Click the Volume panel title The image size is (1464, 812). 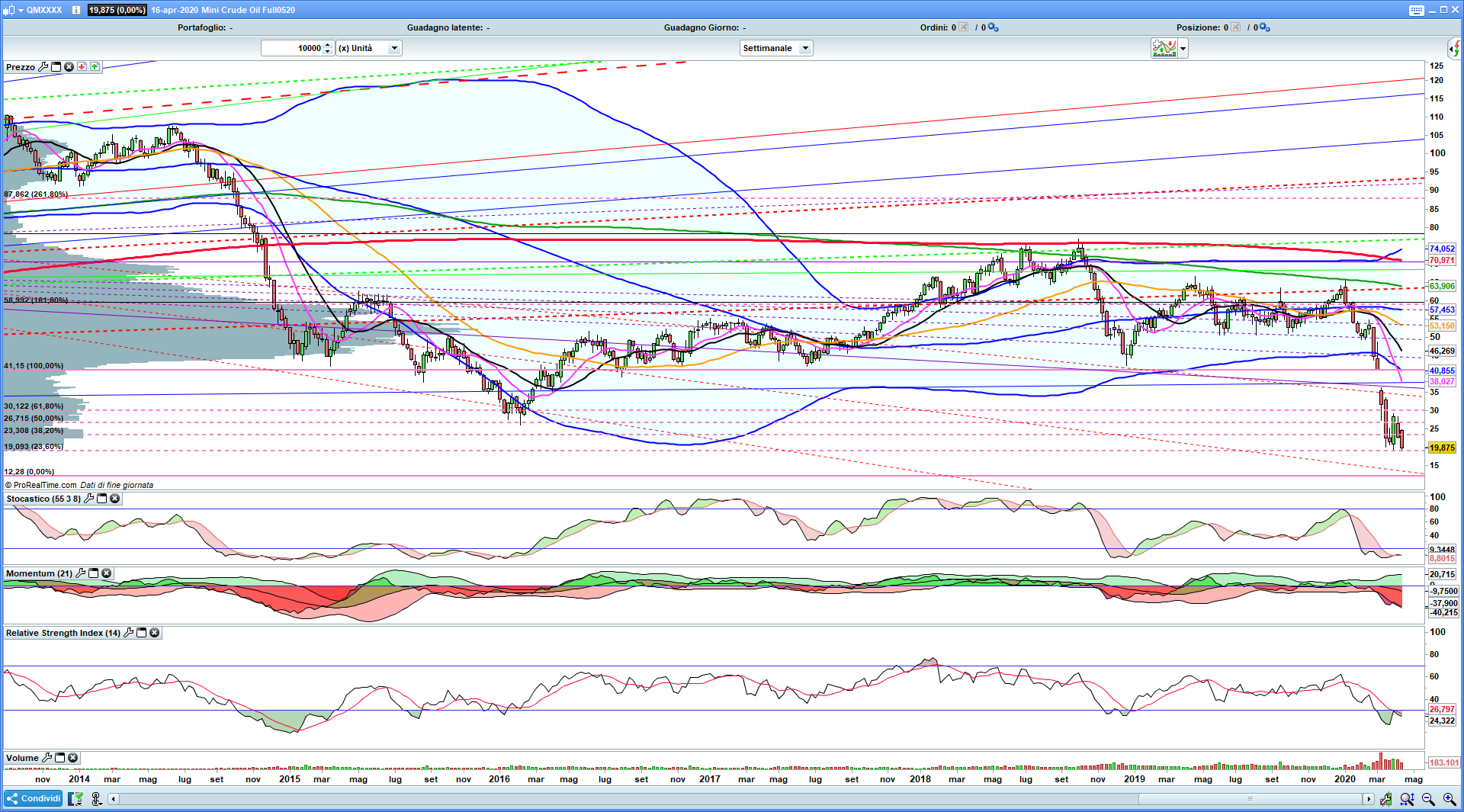click(22, 758)
